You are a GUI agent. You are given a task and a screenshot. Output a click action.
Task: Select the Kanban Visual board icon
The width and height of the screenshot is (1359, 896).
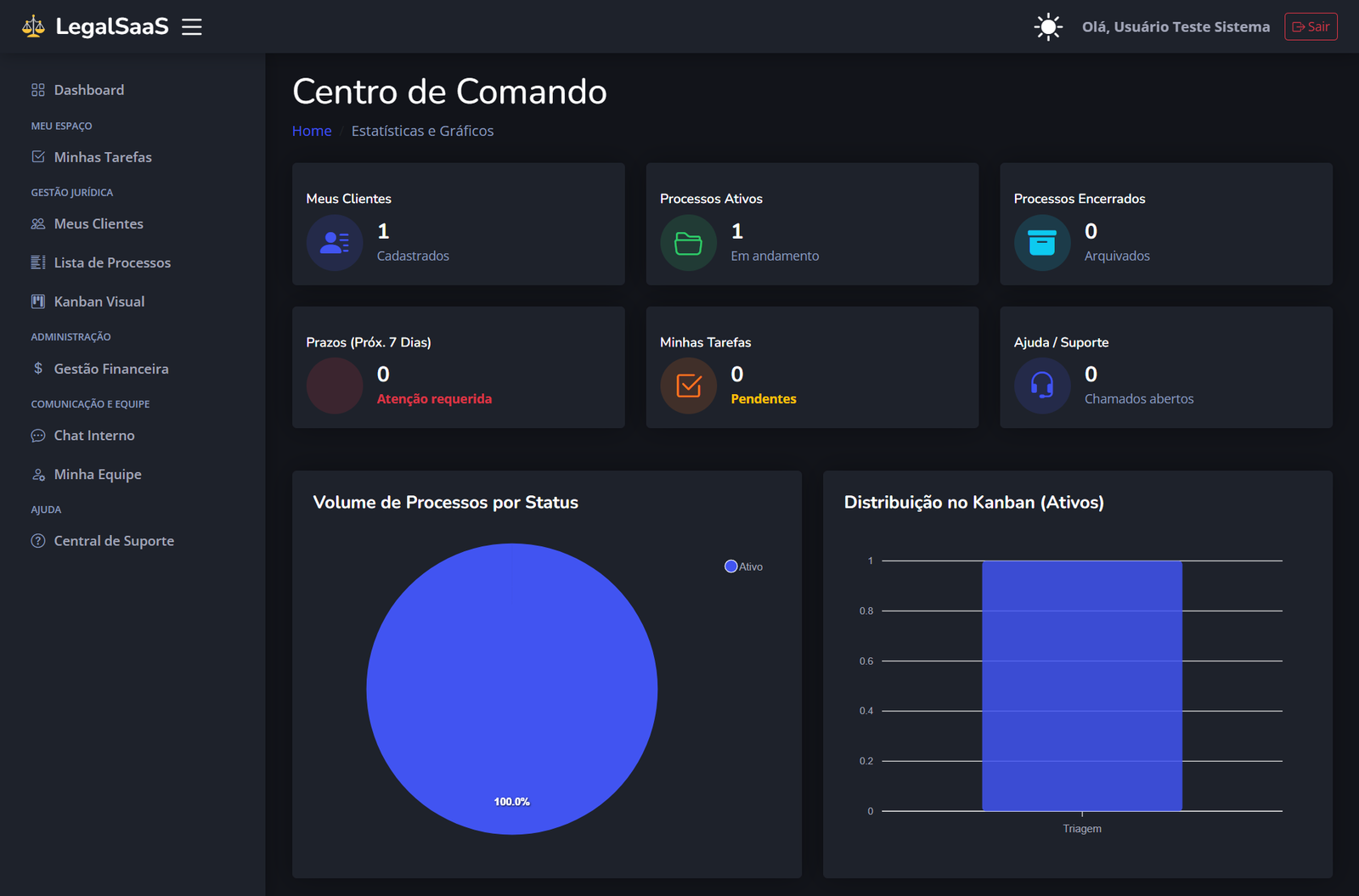click(38, 301)
